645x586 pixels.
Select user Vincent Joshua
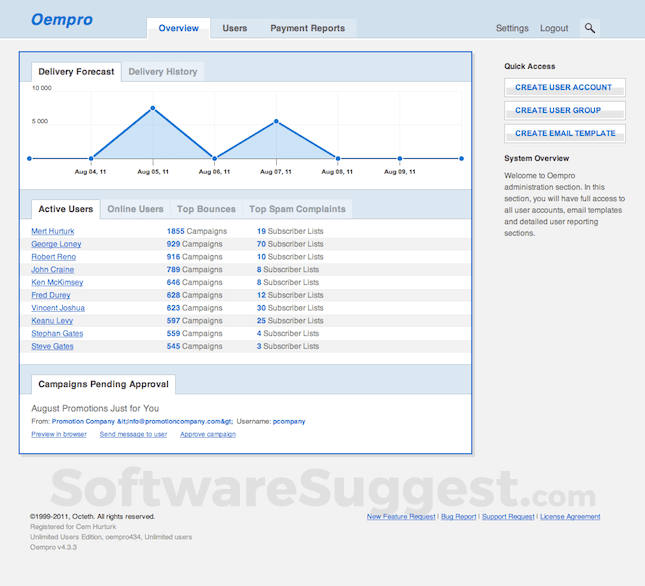tap(58, 308)
